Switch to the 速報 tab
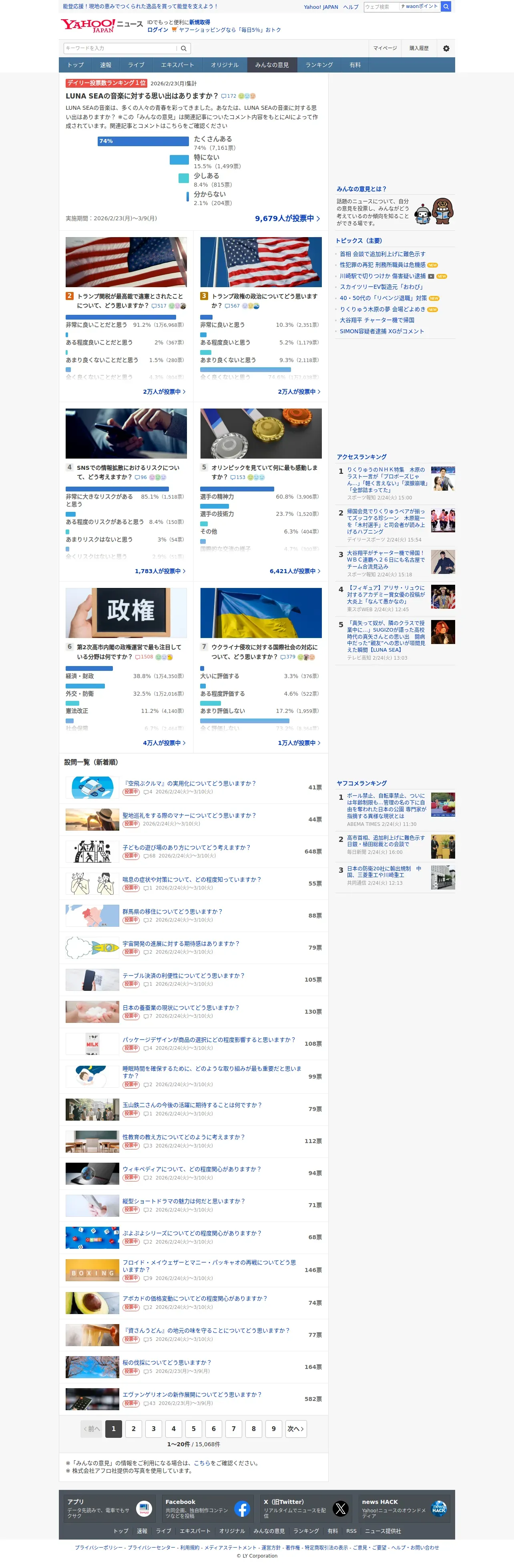 tap(106, 65)
